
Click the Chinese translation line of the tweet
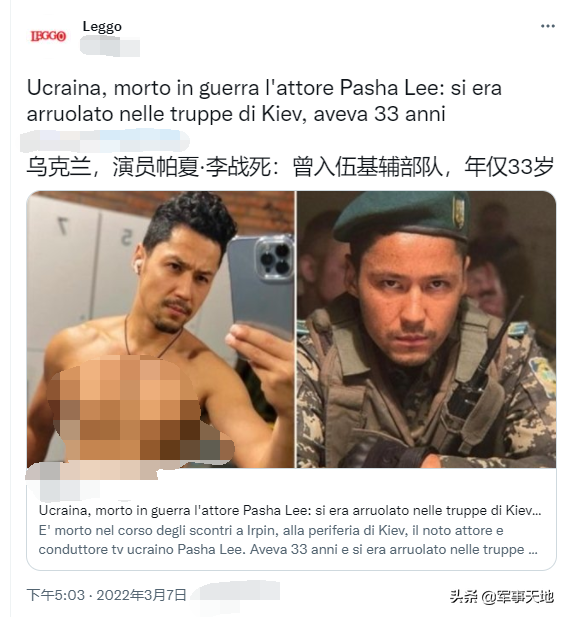[290, 167]
